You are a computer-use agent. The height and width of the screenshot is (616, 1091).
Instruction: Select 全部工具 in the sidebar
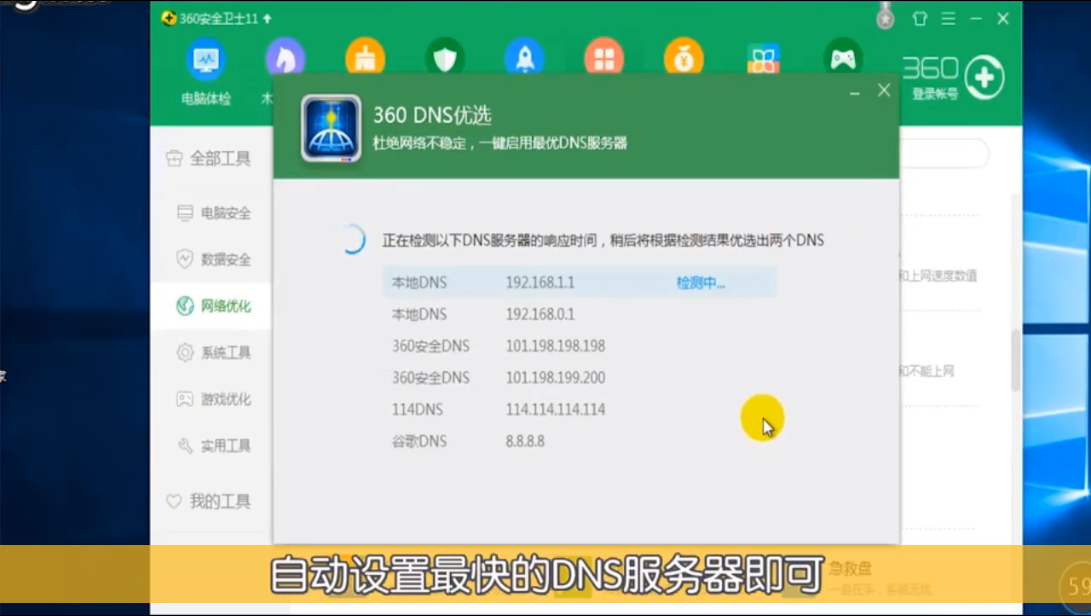pos(208,159)
